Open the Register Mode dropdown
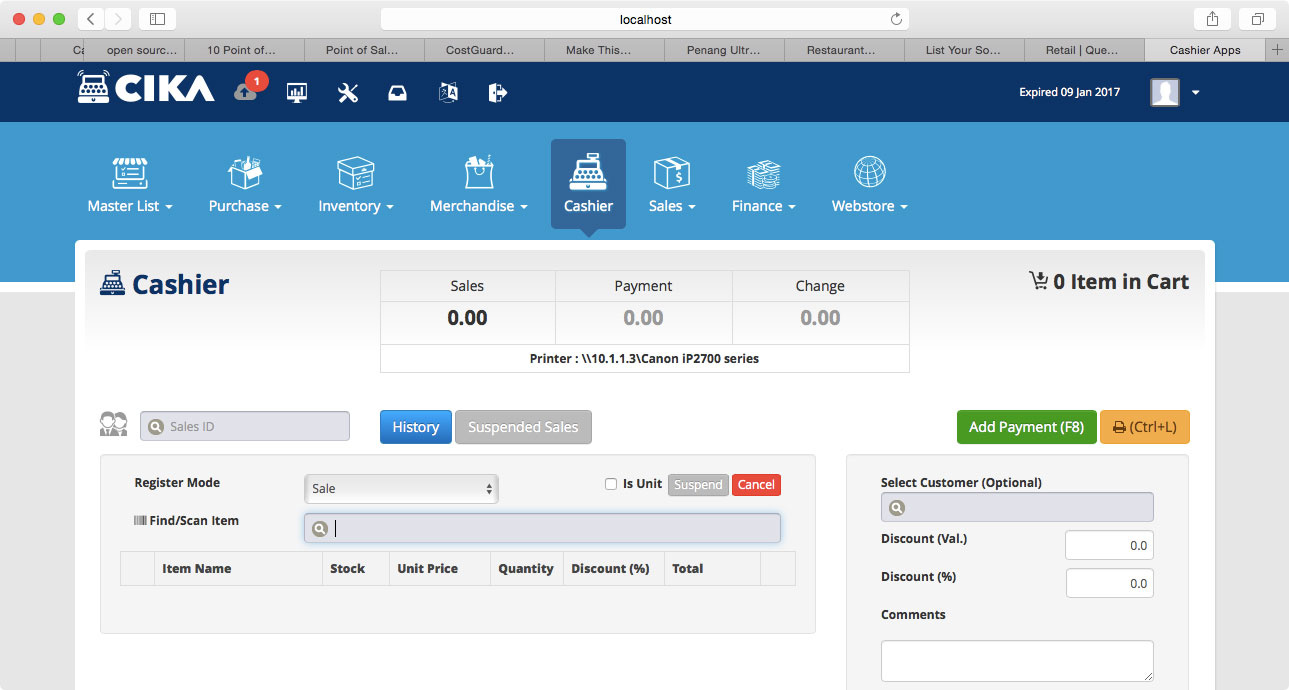Viewport: 1289px width, 690px height. coord(401,489)
